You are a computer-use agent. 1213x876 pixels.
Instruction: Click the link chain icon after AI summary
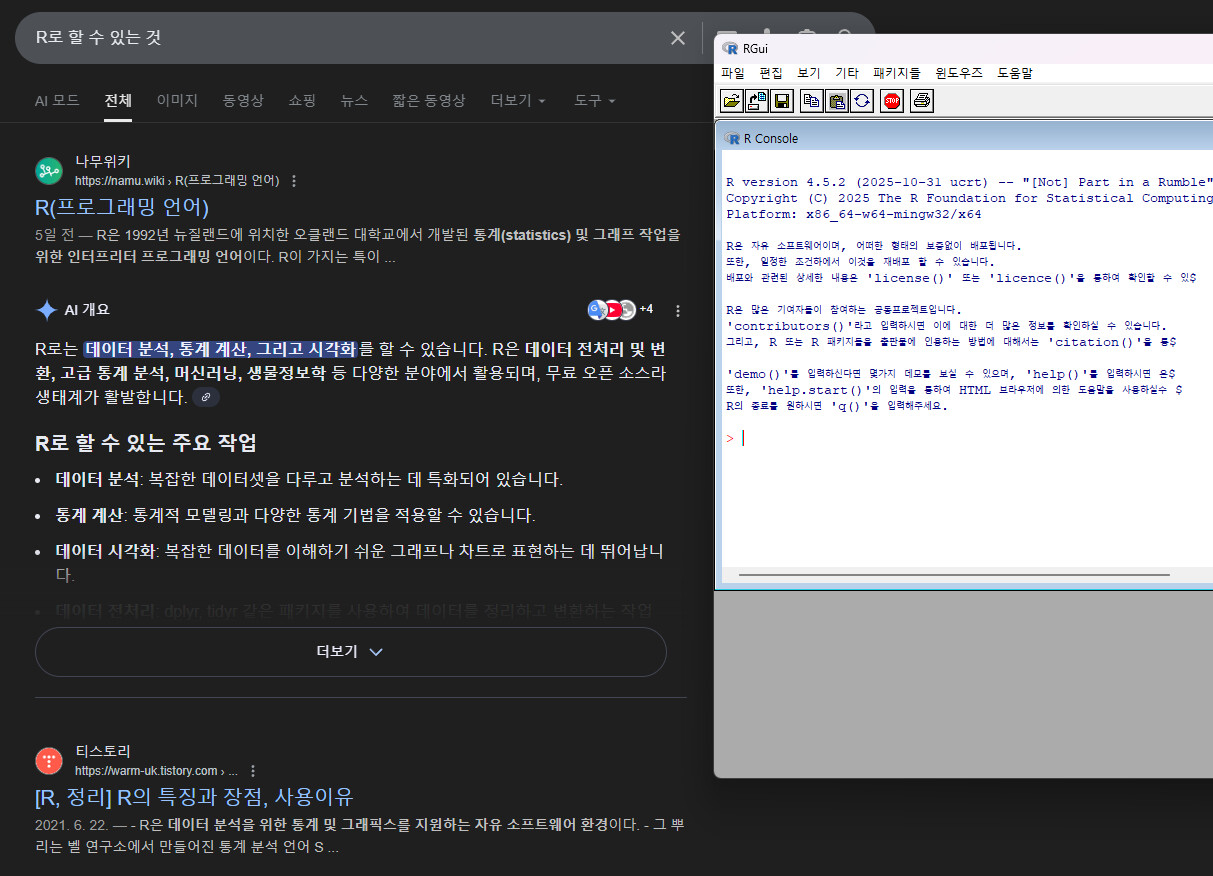coord(206,397)
